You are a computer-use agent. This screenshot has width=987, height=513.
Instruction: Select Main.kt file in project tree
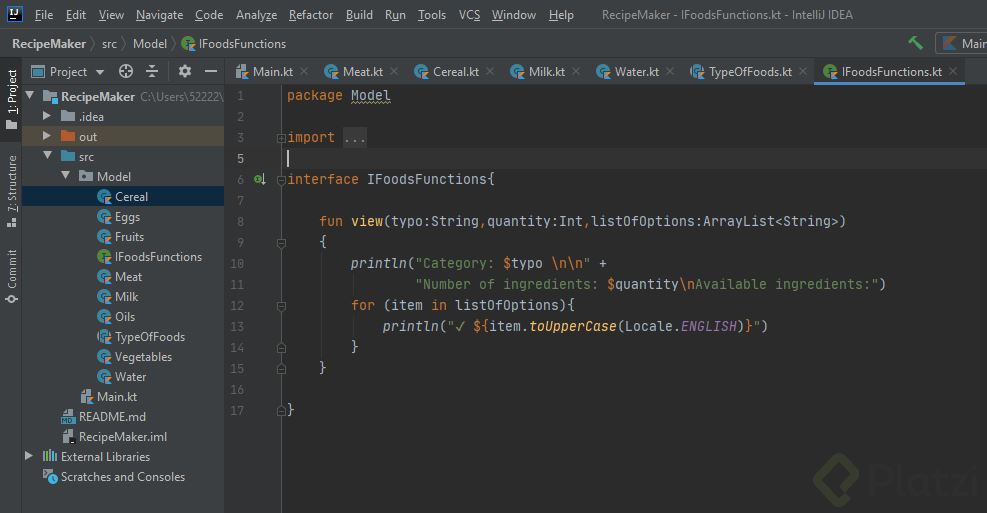(109, 397)
